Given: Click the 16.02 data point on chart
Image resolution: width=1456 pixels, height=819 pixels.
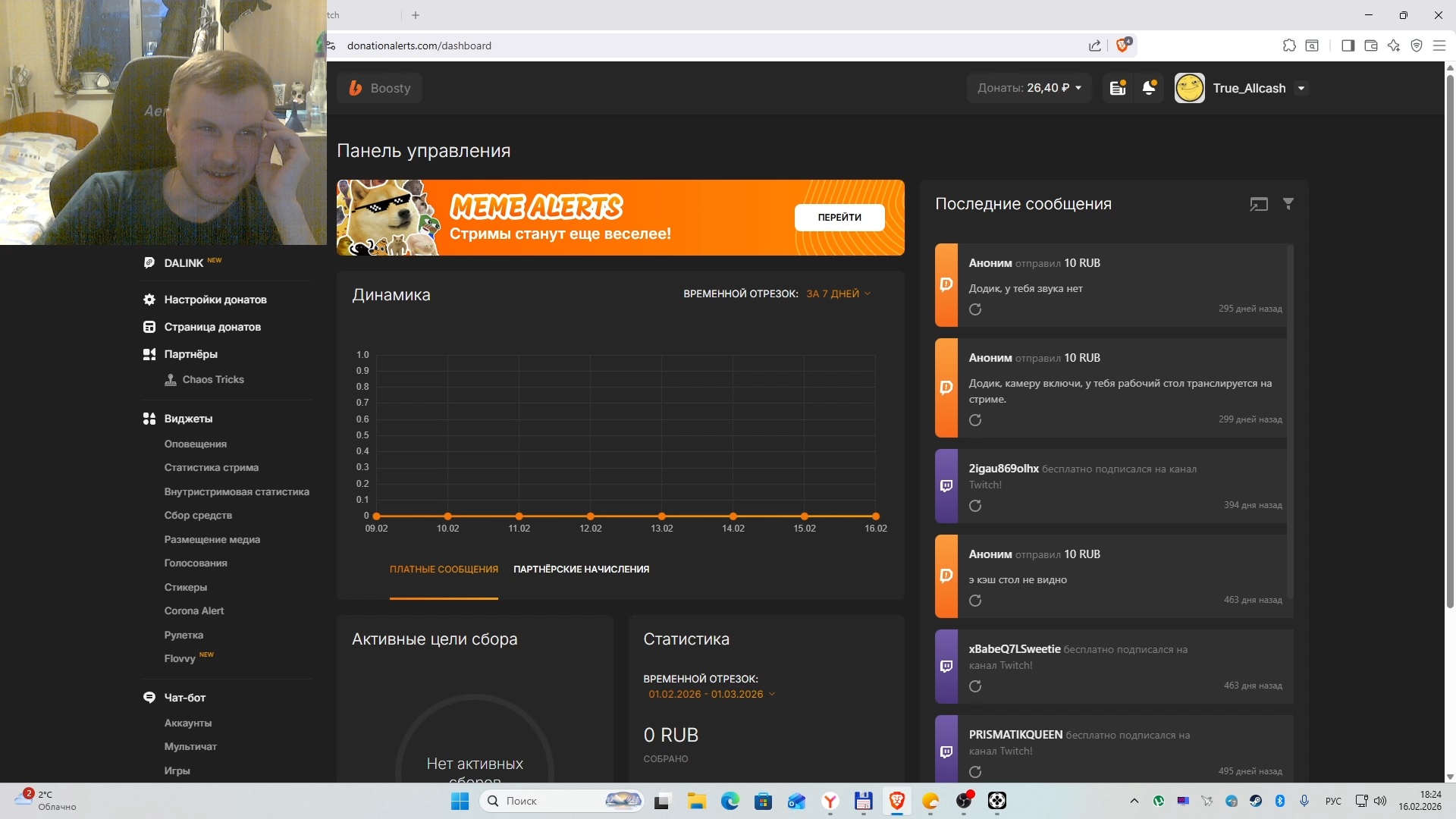Looking at the screenshot, I should point(875,516).
